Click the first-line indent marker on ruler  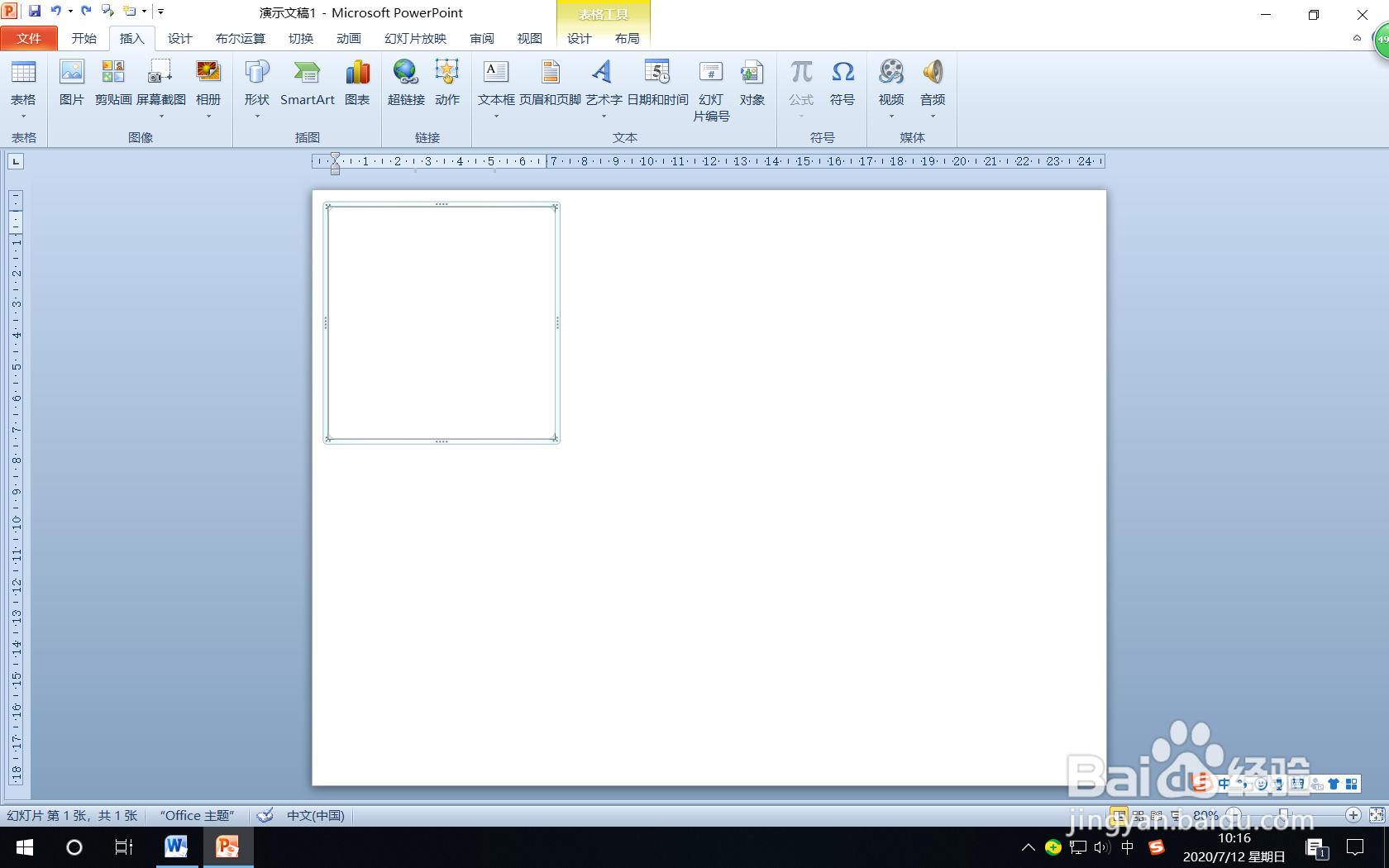335,157
